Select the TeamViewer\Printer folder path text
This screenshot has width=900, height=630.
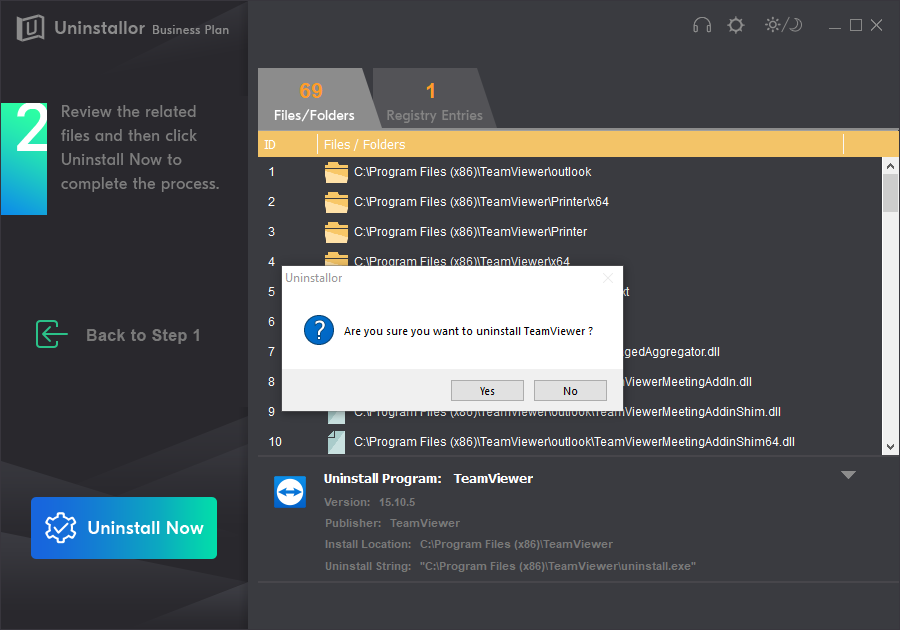(471, 232)
